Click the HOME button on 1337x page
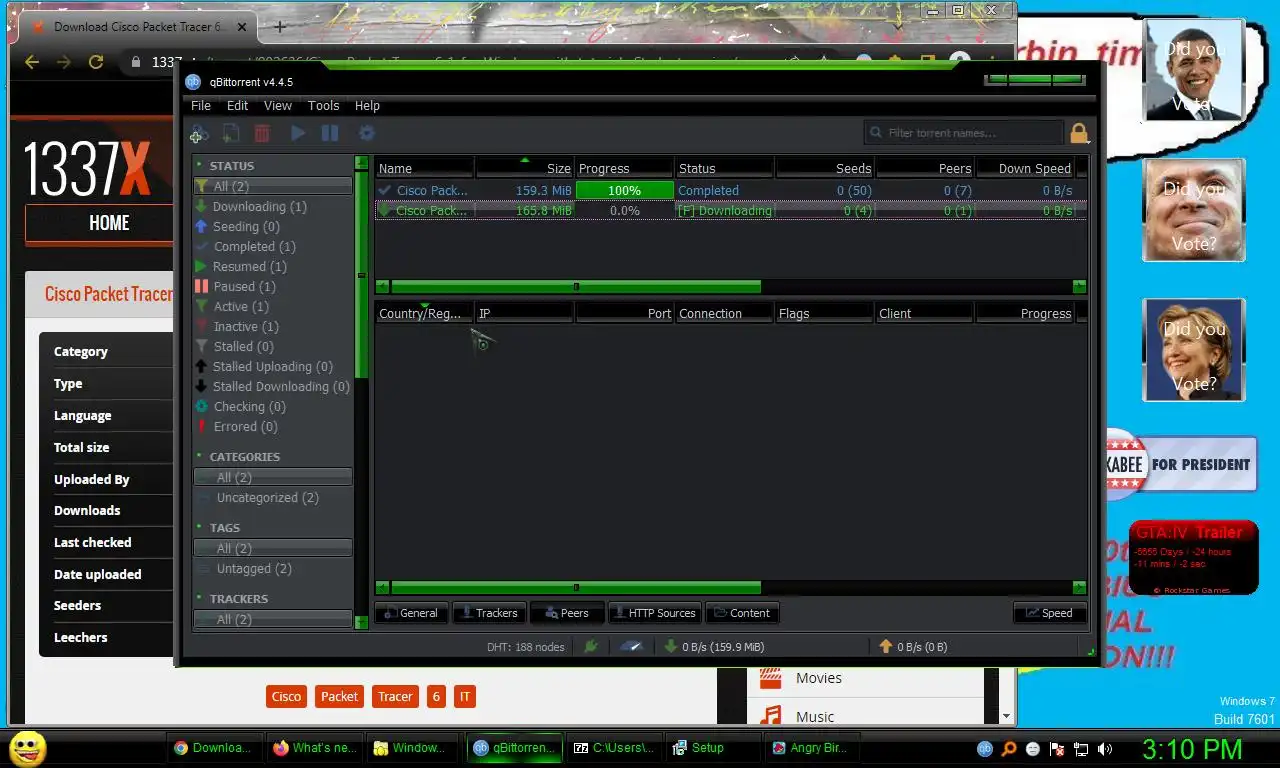1280x768 pixels. point(109,224)
